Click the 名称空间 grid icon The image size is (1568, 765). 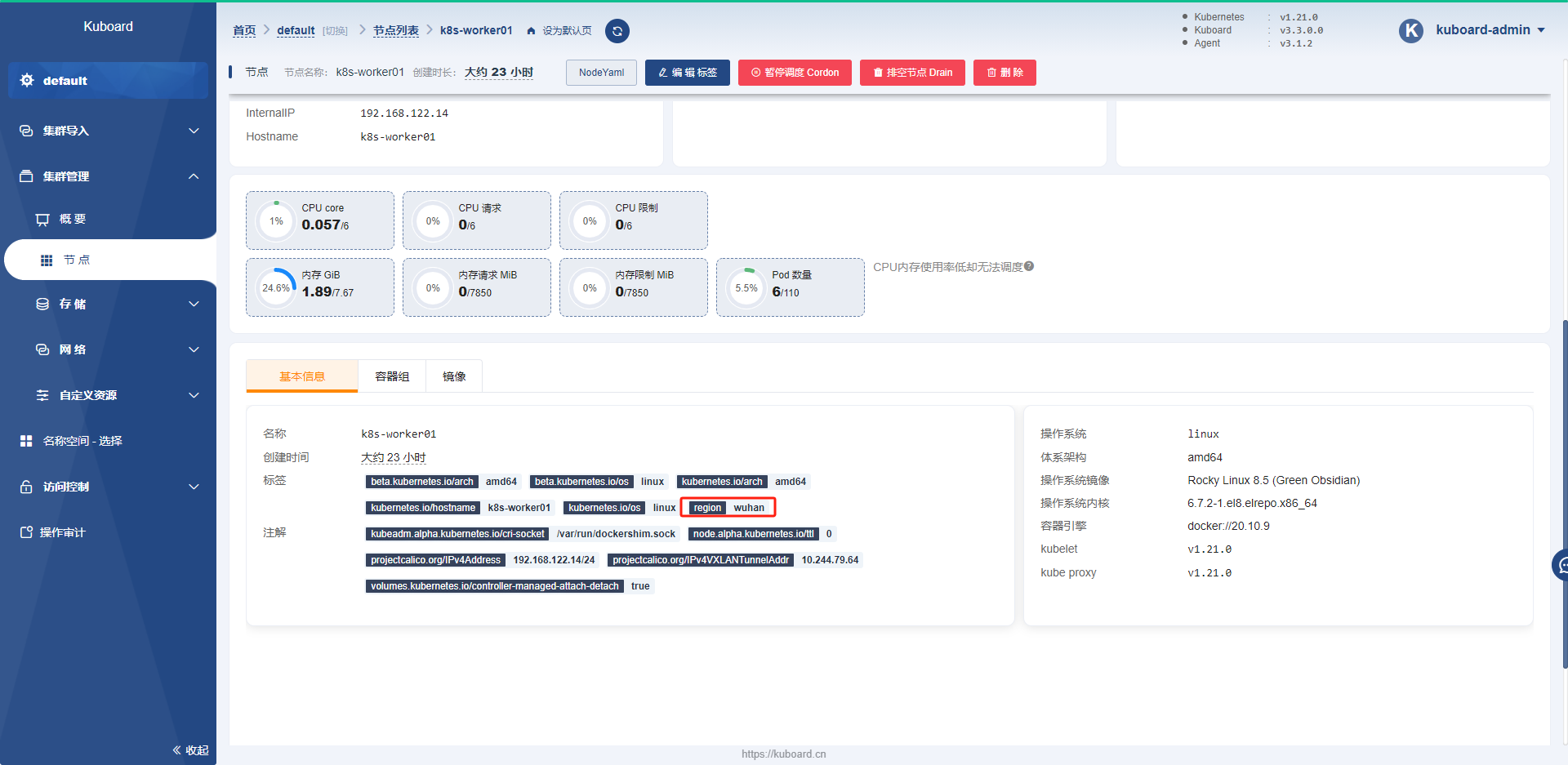(26, 441)
